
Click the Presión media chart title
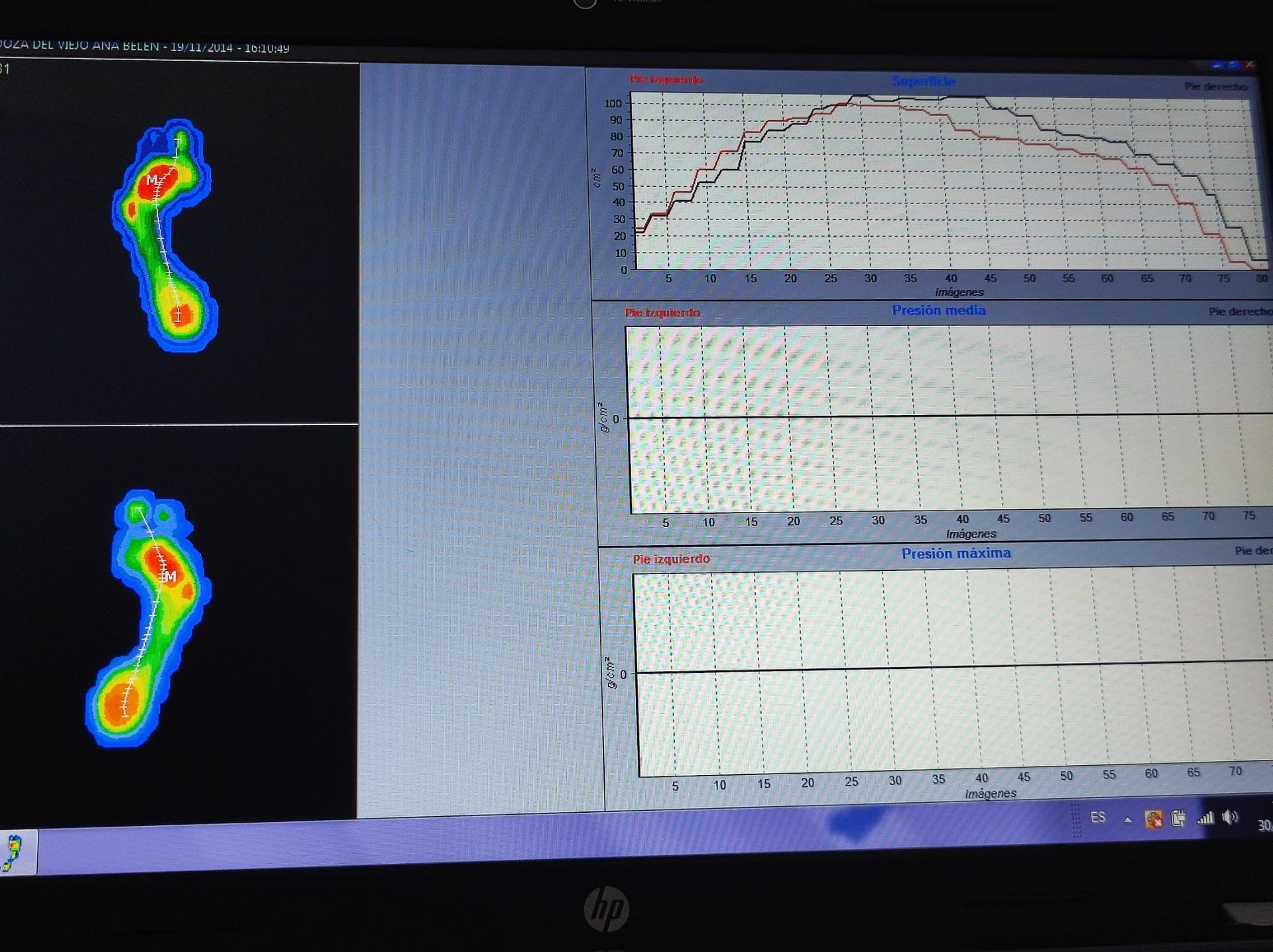coord(938,310)
